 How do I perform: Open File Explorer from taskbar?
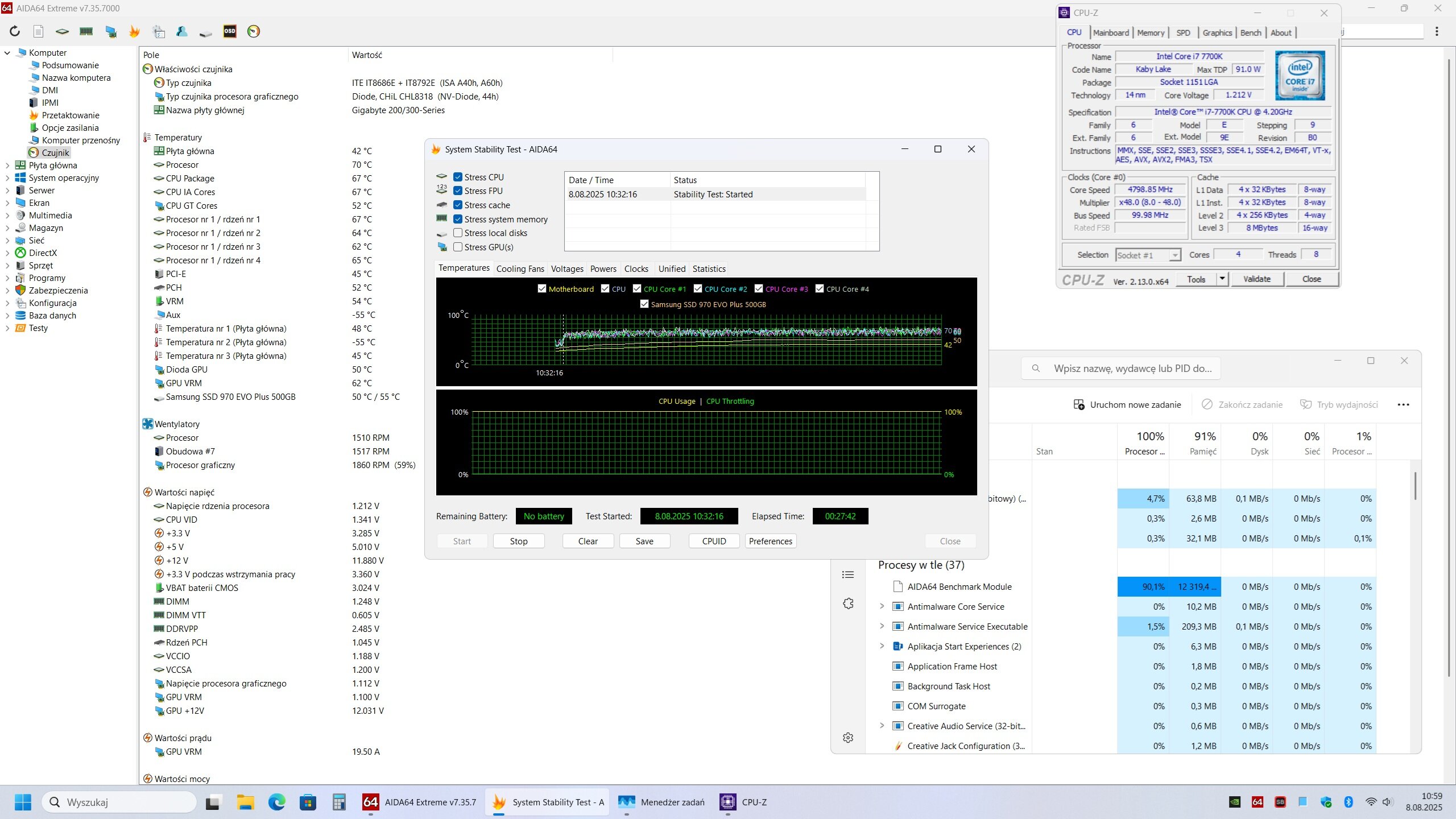pyautogui.click(x=246, y=802)
